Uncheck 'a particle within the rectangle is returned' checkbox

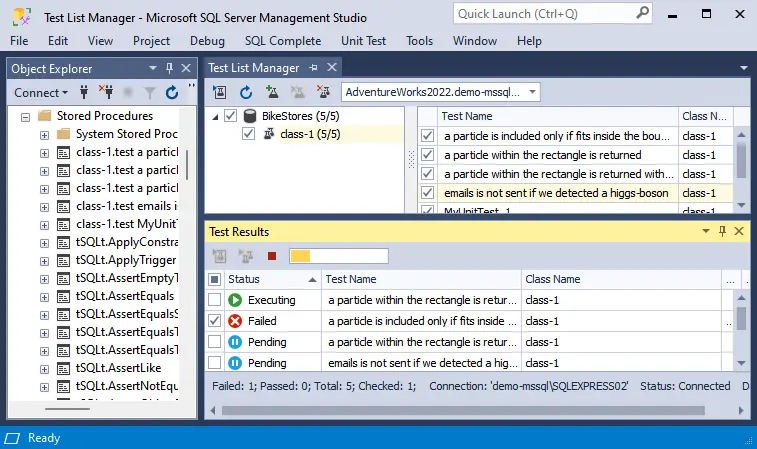(427, 154)
